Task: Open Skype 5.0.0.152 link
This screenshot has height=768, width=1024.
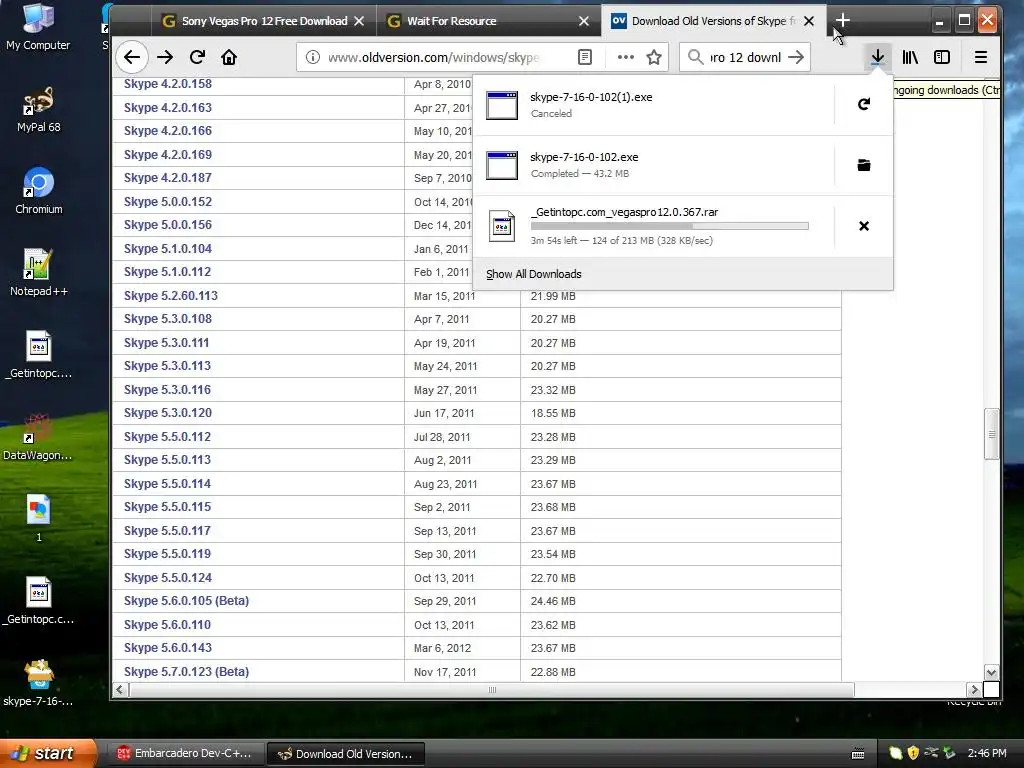Action: (168, 202)
